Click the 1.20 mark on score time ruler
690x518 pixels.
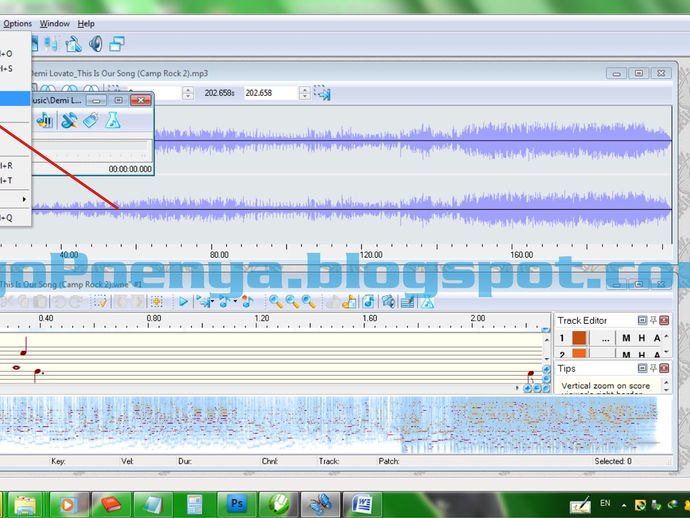pyautogui.click(x=262, y=318)
